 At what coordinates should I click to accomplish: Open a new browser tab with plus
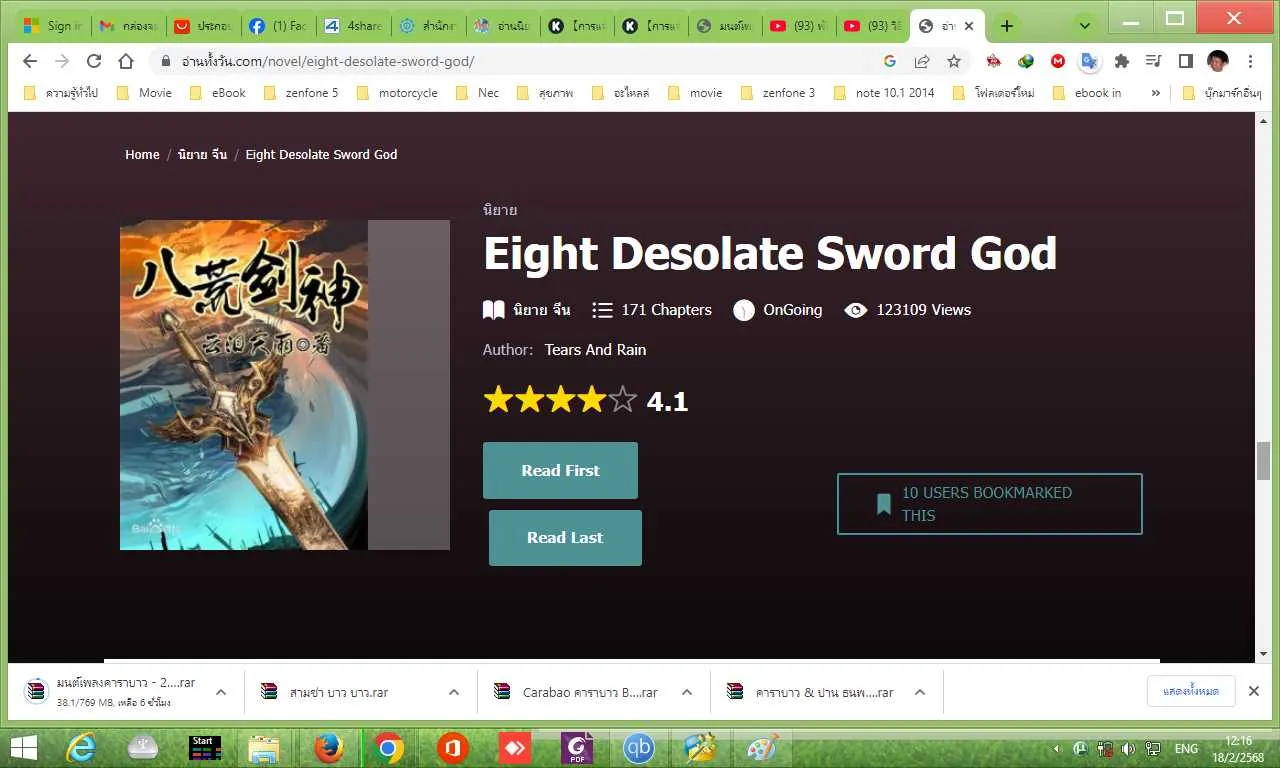pyautogui.click(x=1007, y=26)
